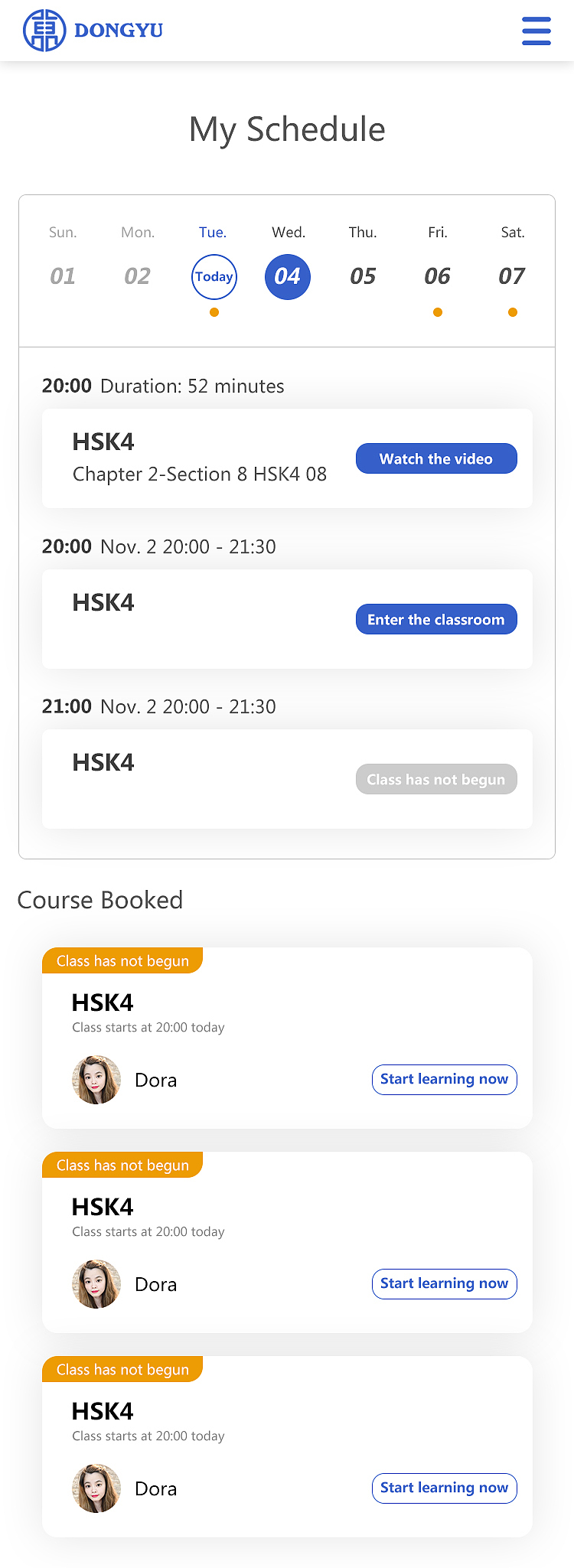Click the Dongyu logo icon

pos(44,31)
